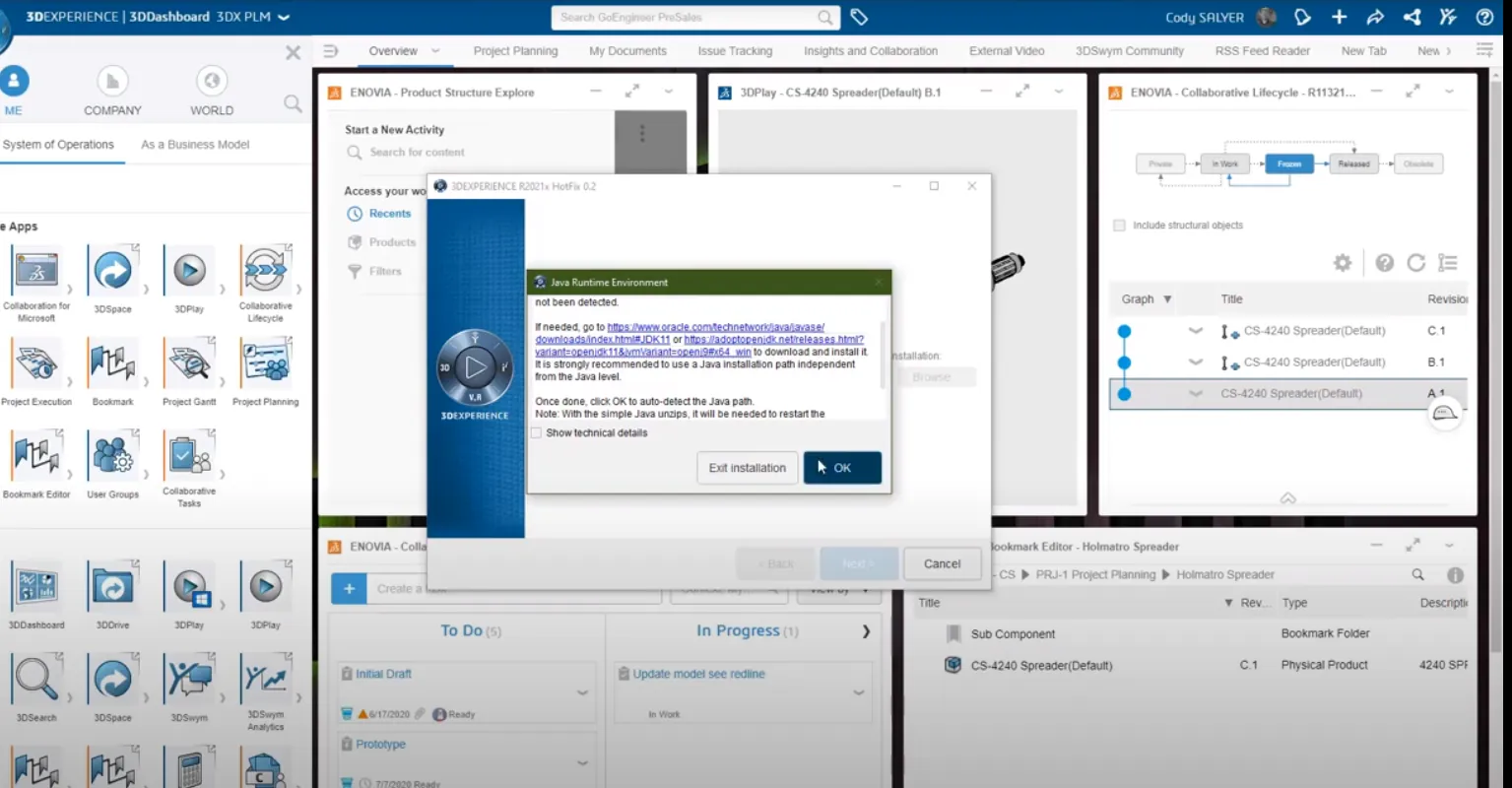Open the 3DSwym Analytics app

pyautogui.click(x=265, y=680)
